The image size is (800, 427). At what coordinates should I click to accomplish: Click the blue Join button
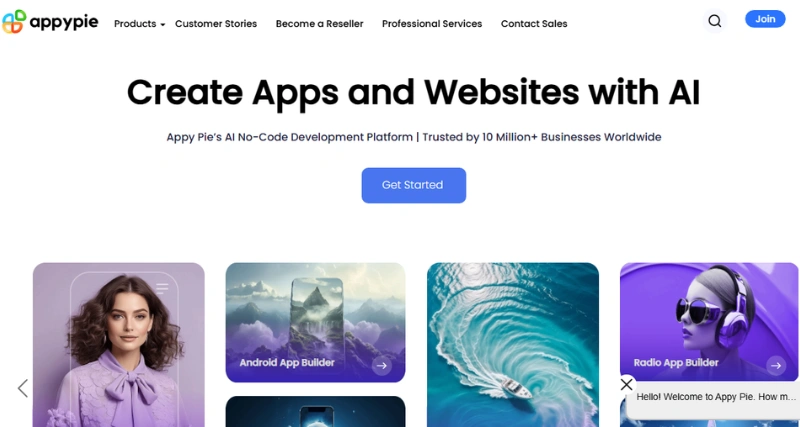(765, 19)
